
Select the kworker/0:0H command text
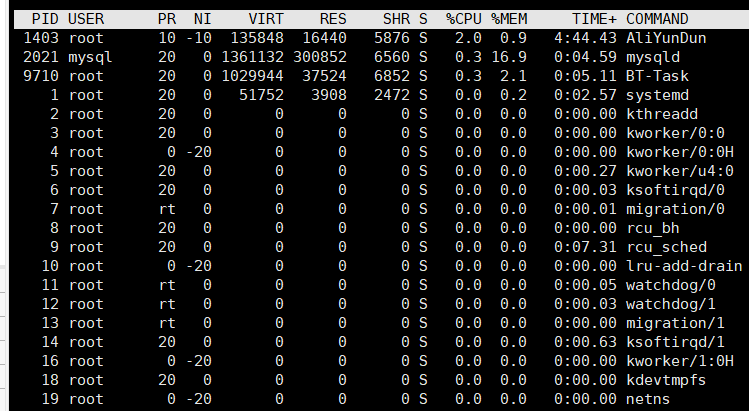click(x=680, y=152)
